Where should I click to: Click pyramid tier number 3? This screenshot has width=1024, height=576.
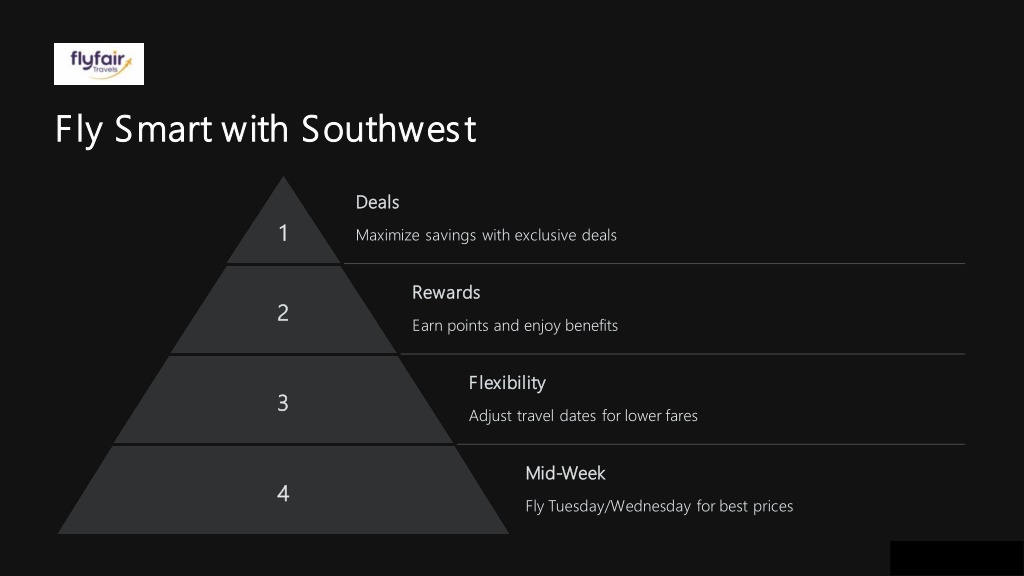tap(283, 403)
